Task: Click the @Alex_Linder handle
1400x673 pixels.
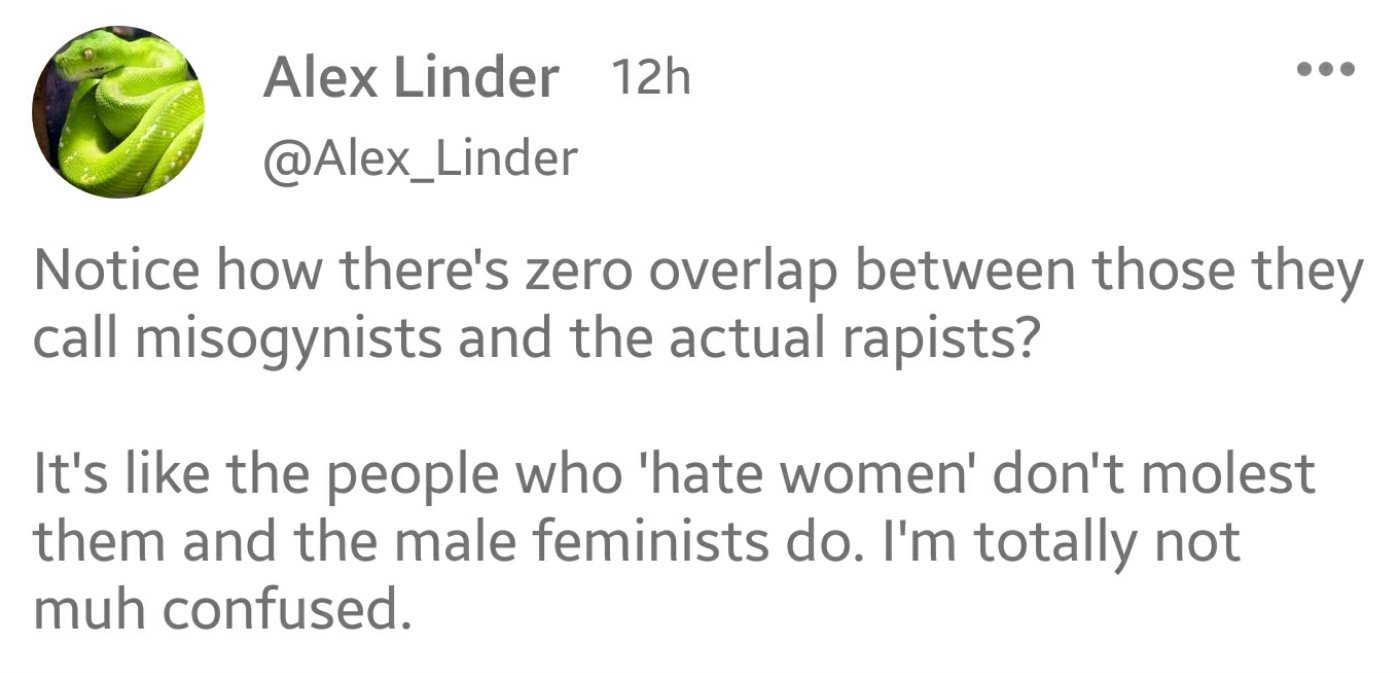Action: [x=420, y=157]
